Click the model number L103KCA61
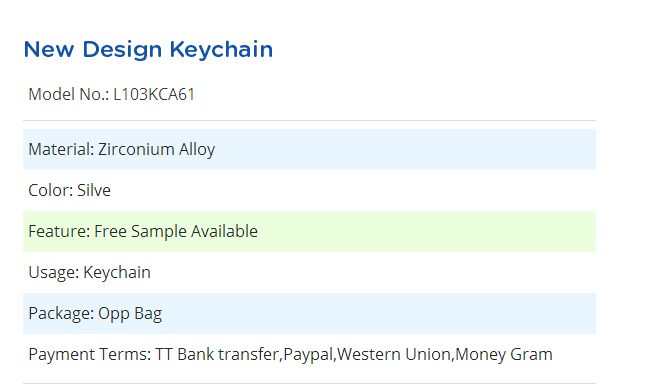The height and width of the screenshot is (390, 654). tap(154, 94)
